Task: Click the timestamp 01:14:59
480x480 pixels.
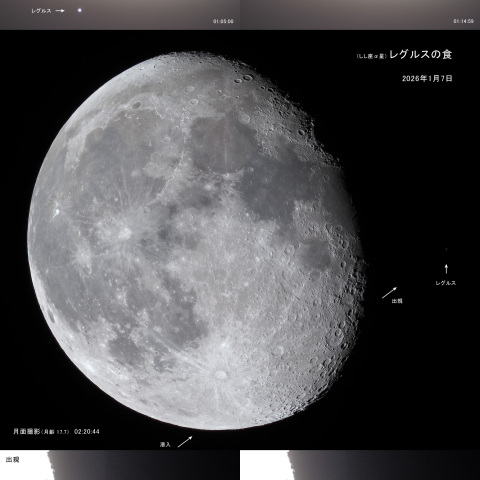Action: click(x=463, y=21)
